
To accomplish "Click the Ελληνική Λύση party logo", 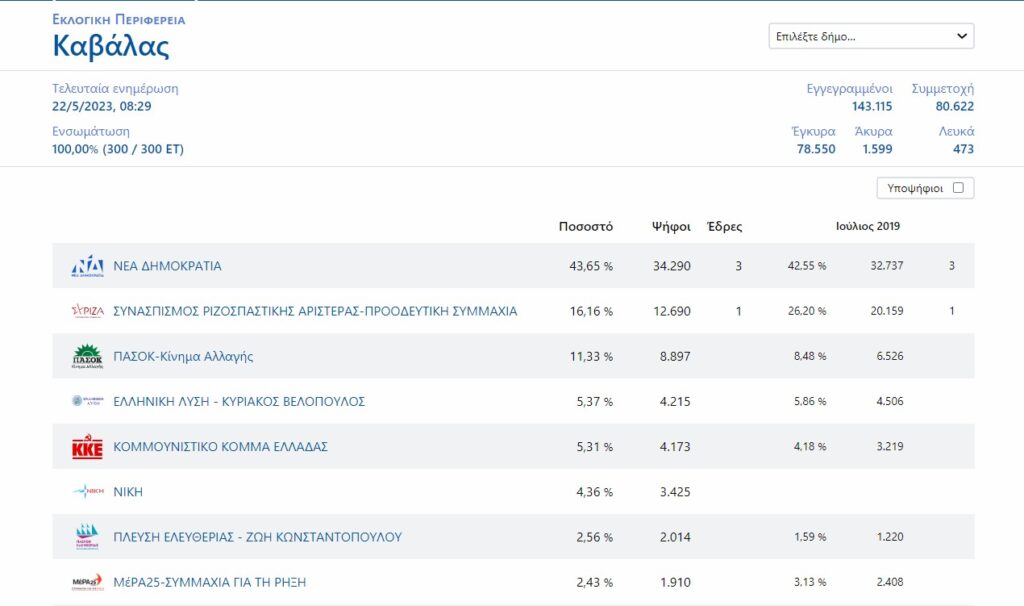I will 87,402.
